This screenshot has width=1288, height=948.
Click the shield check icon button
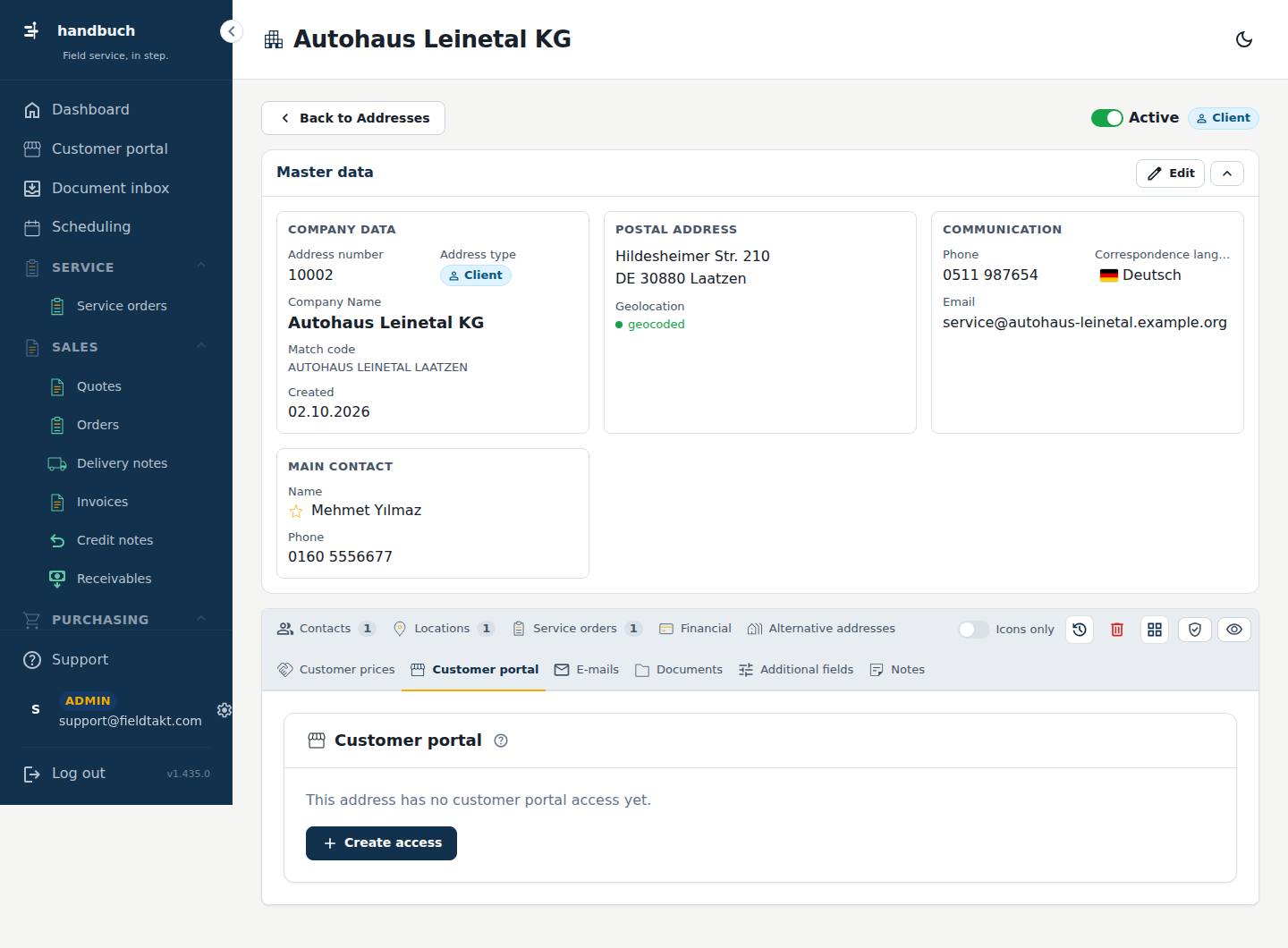(x=1194, y=630)
